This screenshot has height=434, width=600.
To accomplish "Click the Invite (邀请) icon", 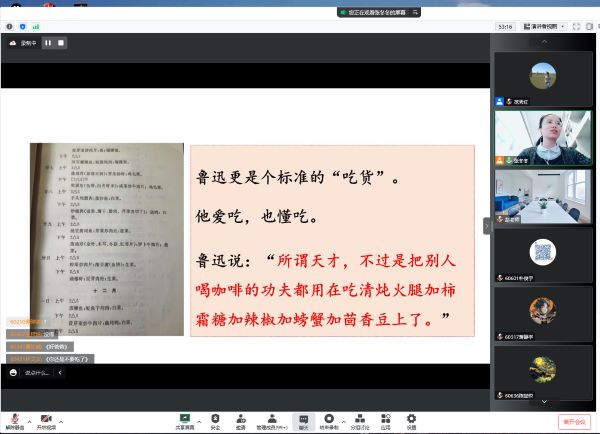I will (x=241, y=419).
